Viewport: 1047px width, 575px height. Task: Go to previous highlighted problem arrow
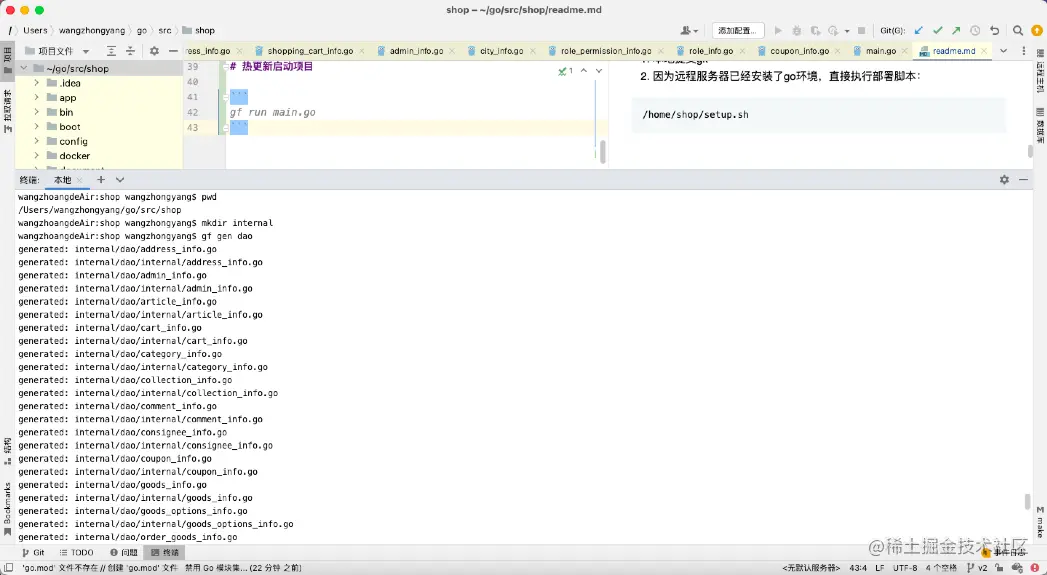coord(584,71)
